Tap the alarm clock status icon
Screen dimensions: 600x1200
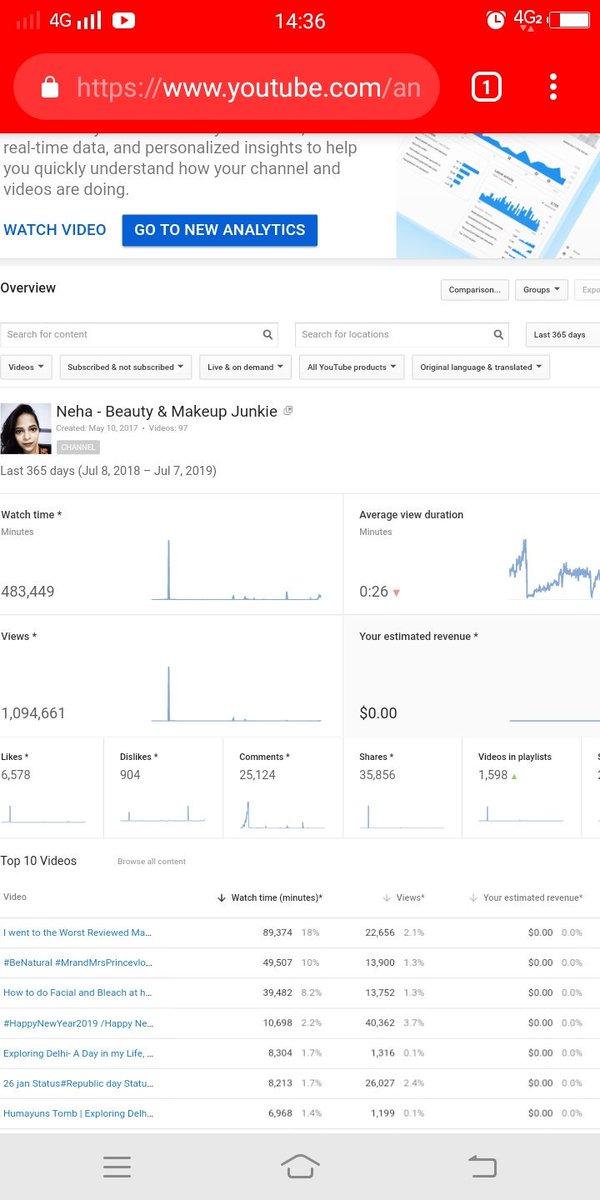495,19
